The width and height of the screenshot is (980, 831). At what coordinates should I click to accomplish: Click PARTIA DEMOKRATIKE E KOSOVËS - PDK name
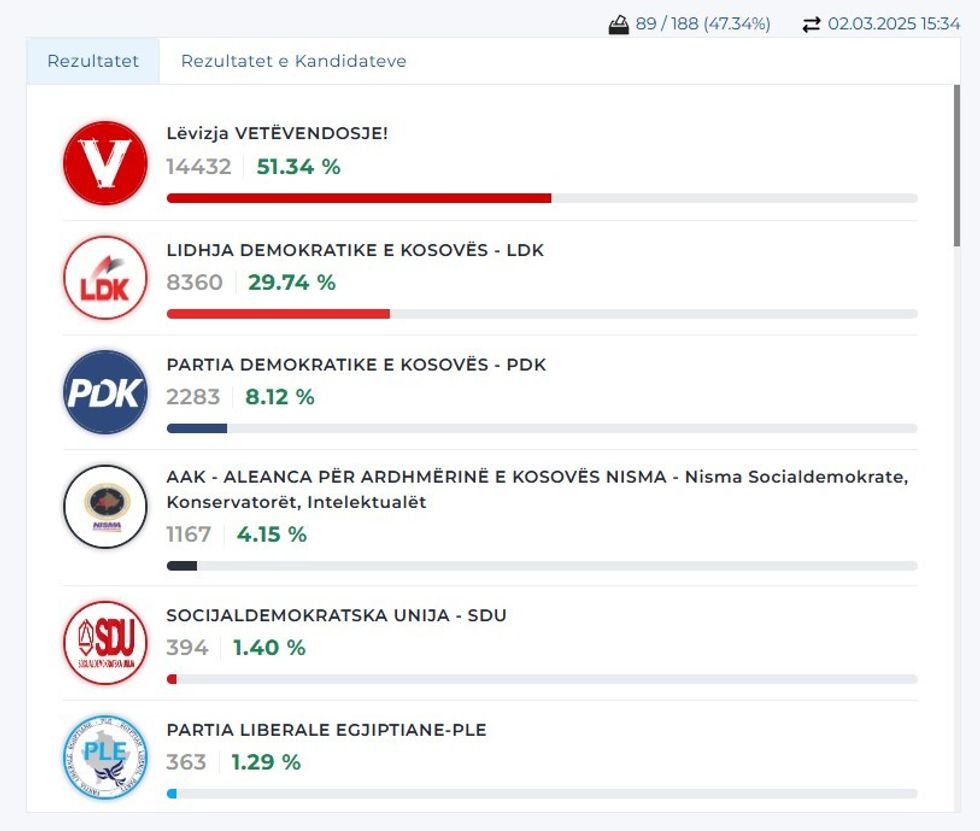356,365
